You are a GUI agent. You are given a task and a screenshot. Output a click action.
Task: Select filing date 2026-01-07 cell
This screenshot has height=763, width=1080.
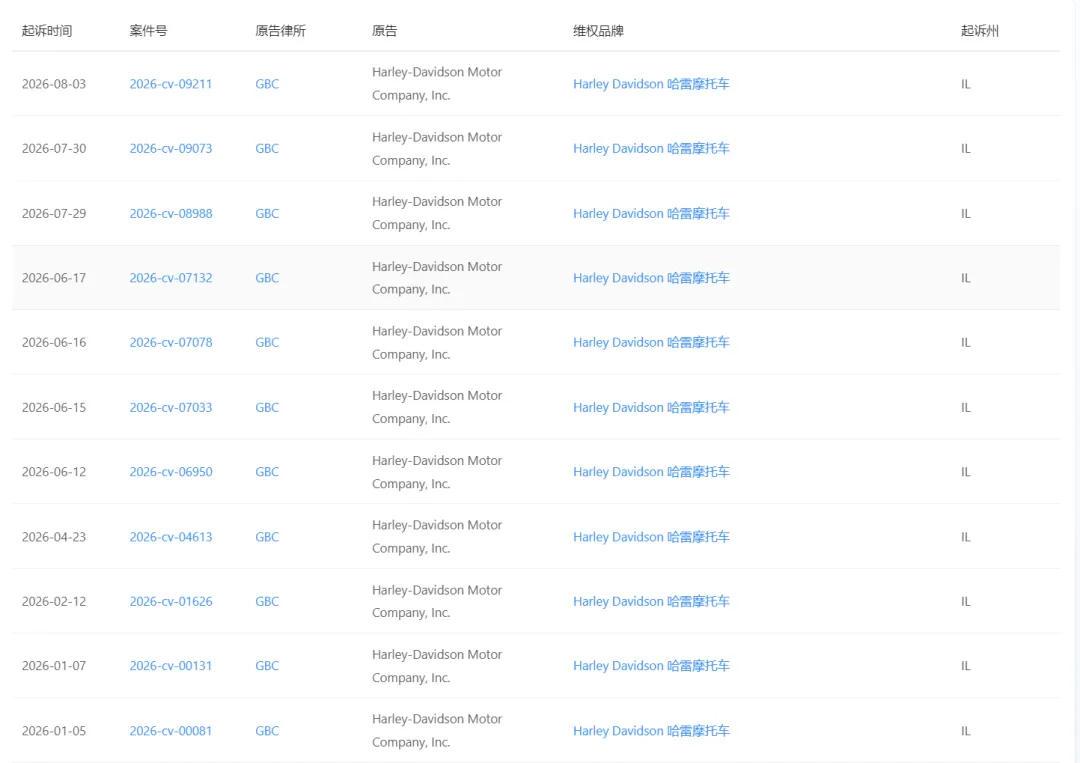(x=54, y=666)
